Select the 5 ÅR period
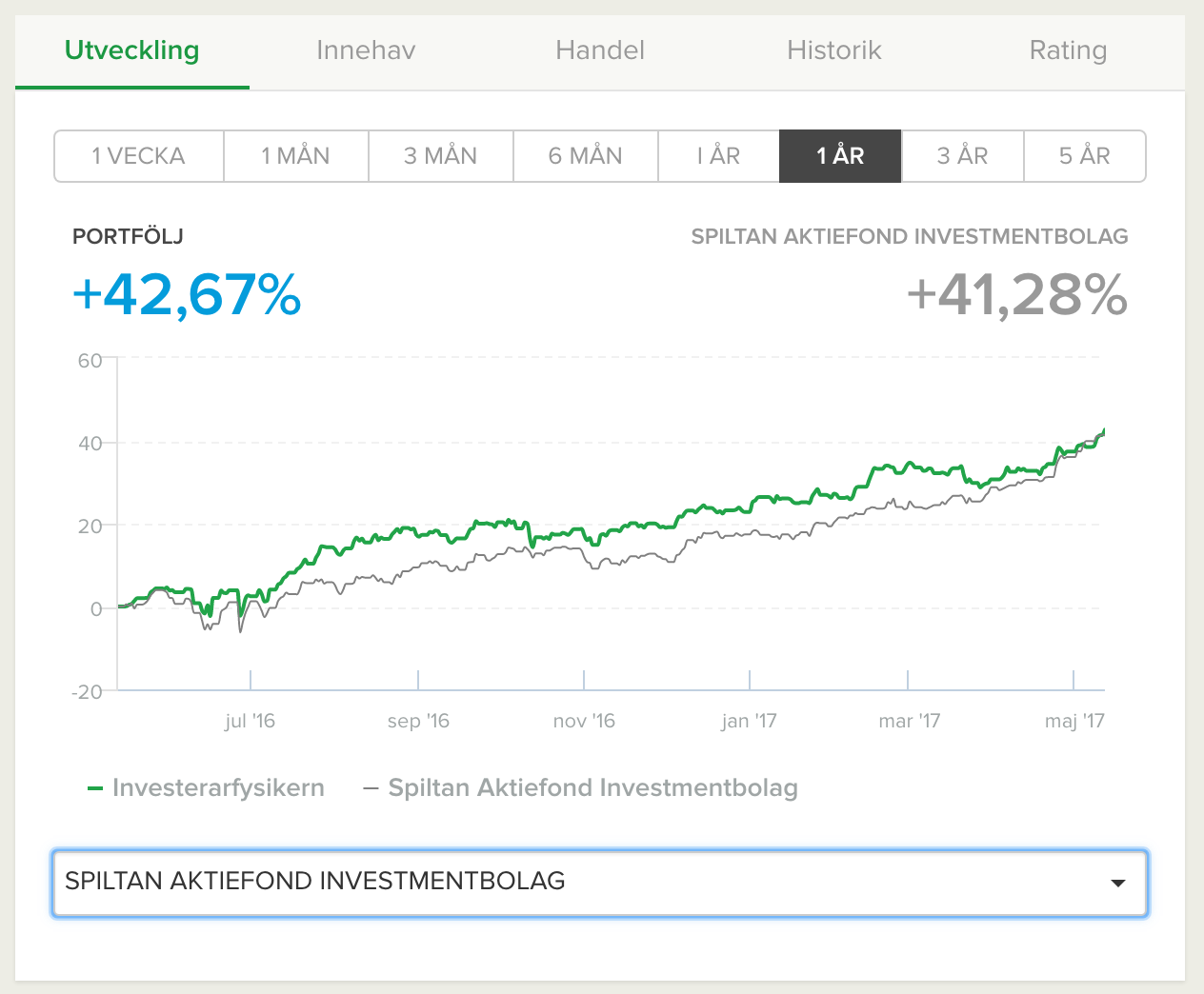Viewport: 1204px width, 994px height. (x=1085, y=156)
